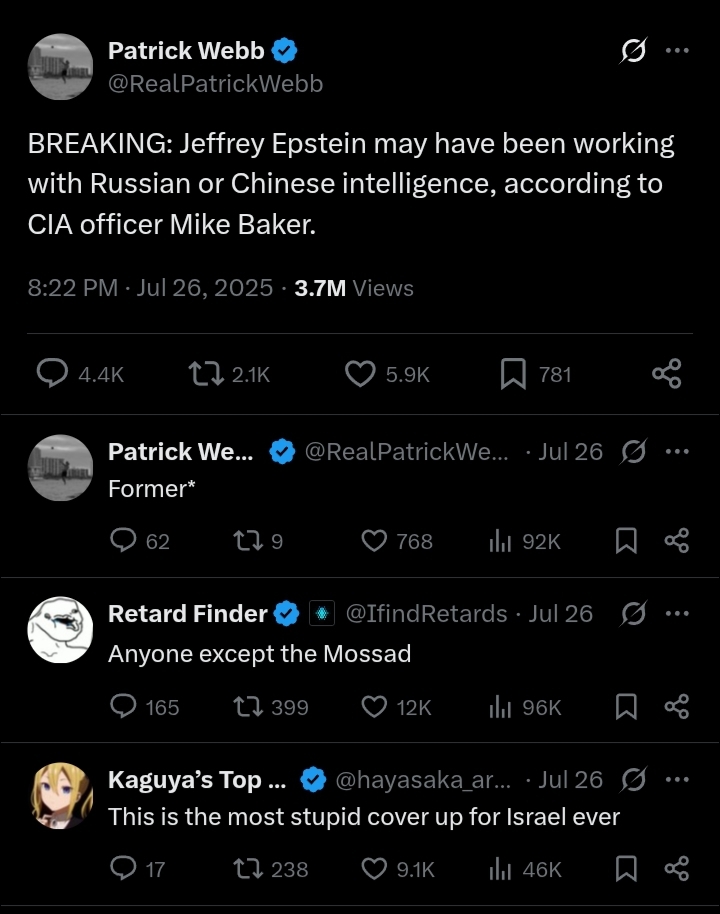Bookmark the Israel cover up reply

point(626,869)
